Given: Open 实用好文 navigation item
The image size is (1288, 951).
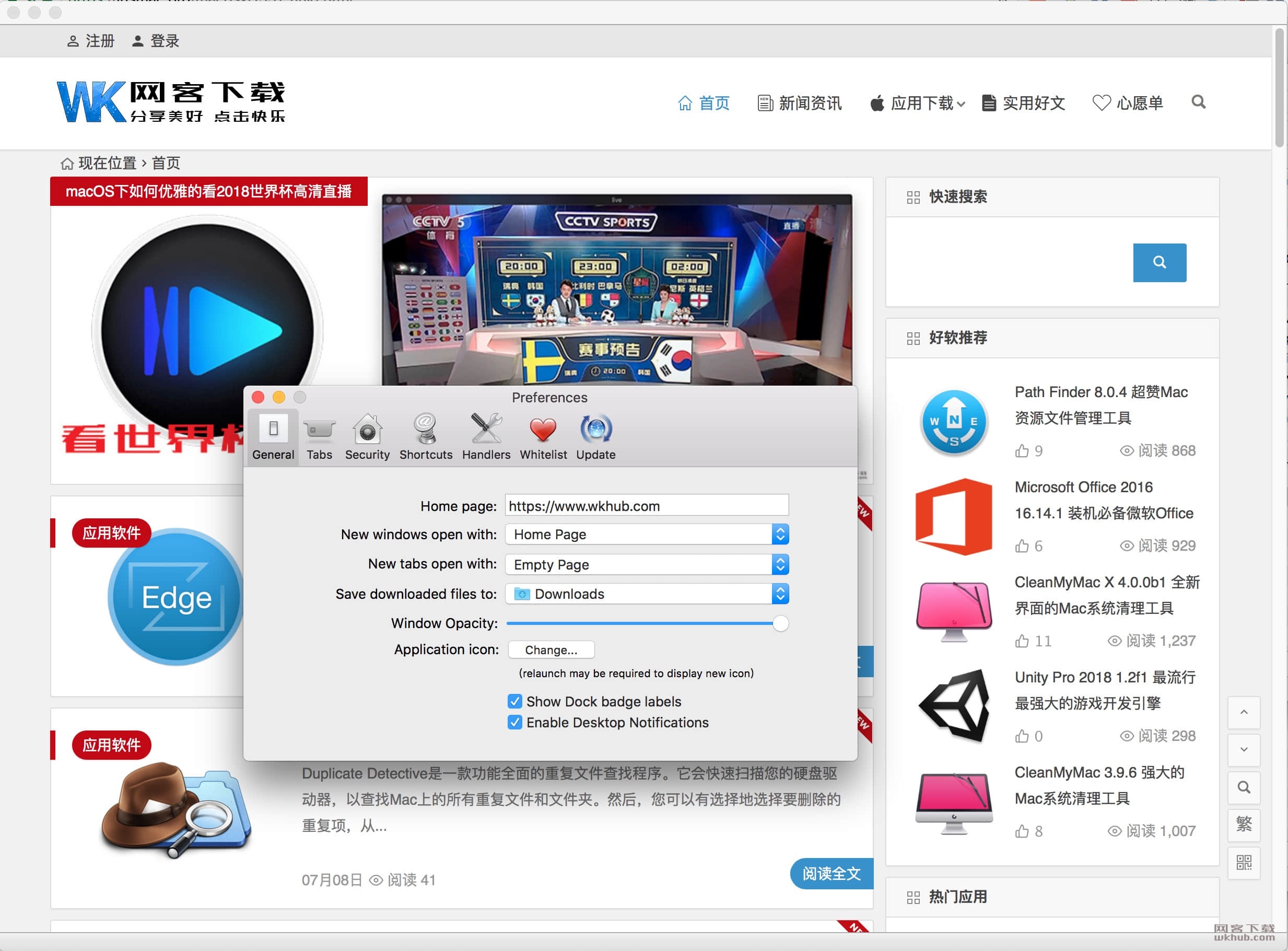Looking at the screenshot, I should click(x=1023, y=103).
